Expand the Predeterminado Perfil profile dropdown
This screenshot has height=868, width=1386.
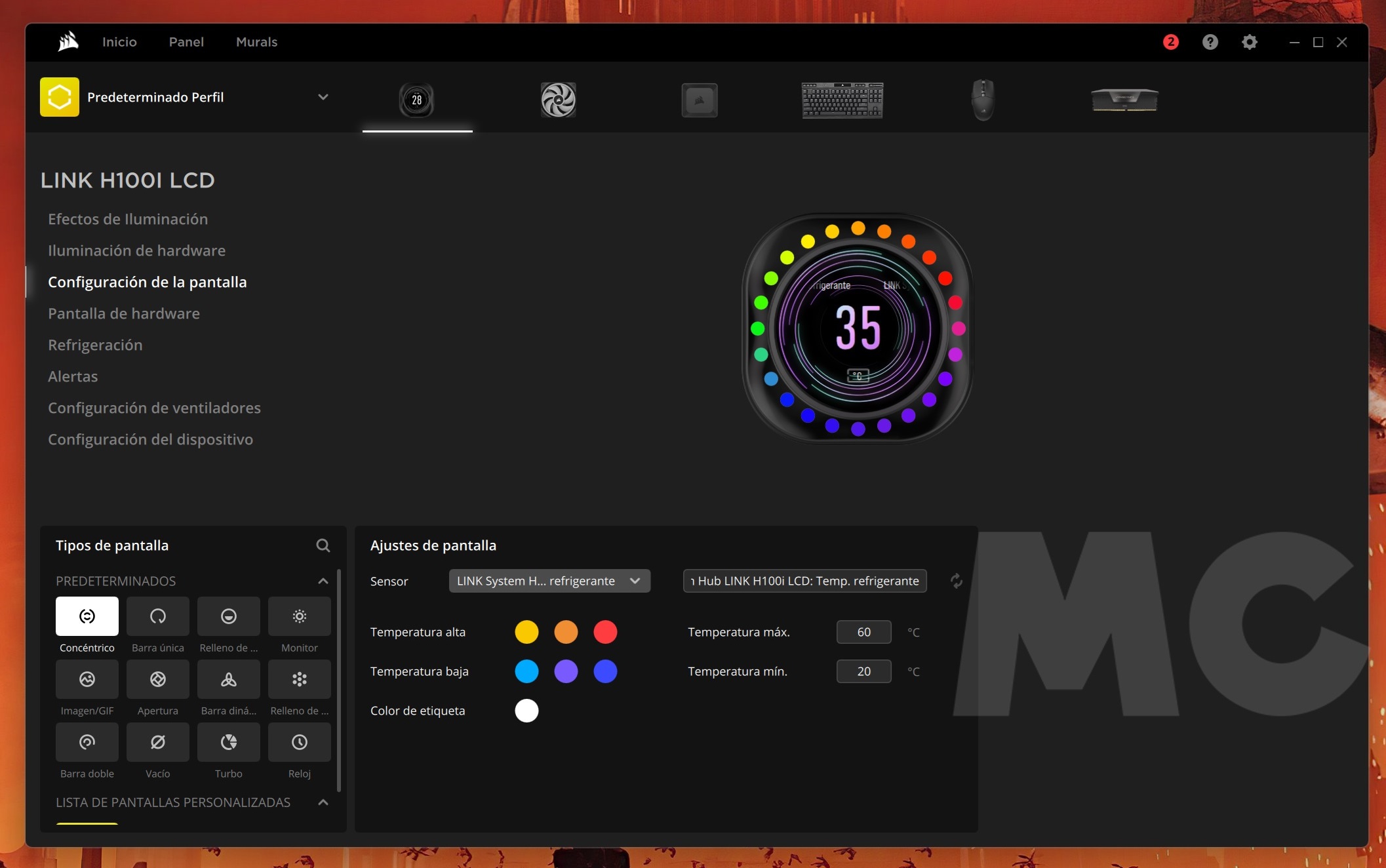coord(323,97)
